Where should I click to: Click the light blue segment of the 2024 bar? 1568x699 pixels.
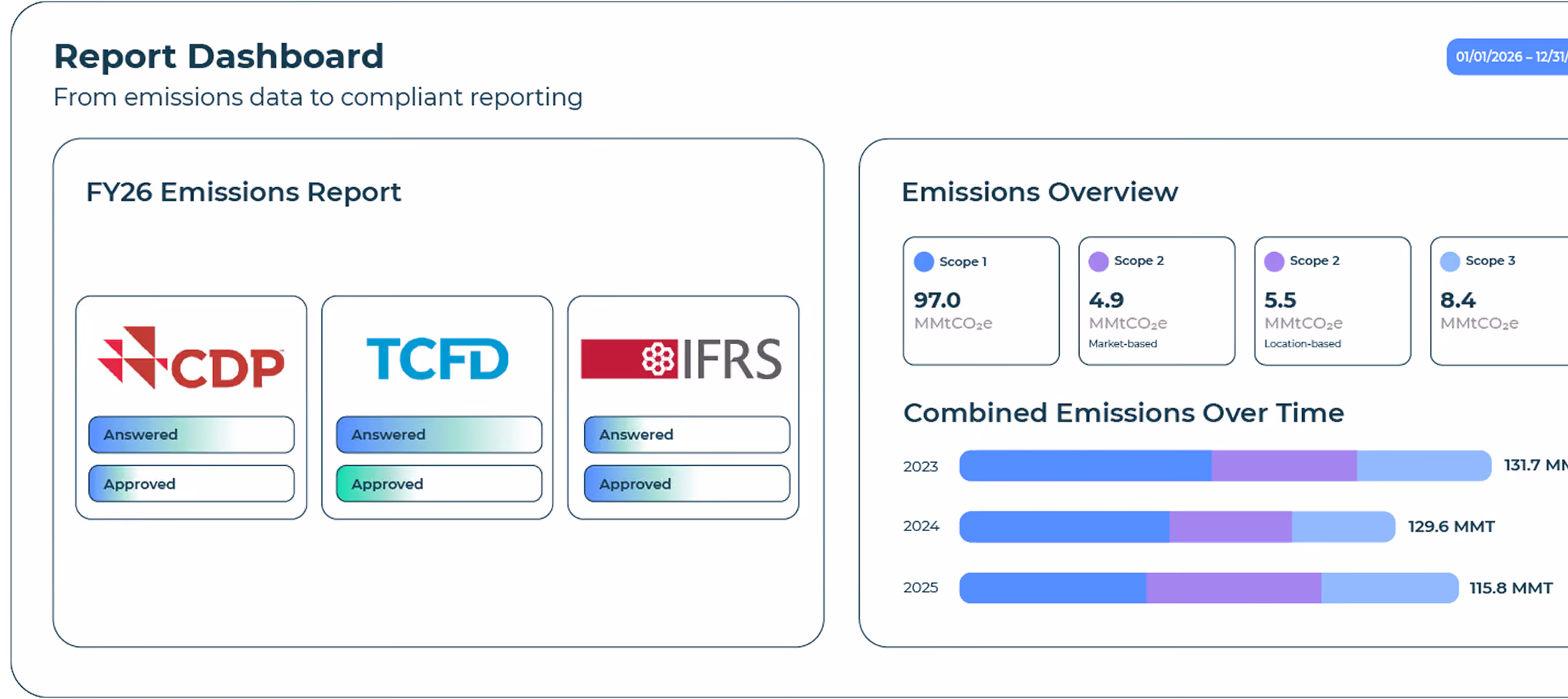click(x=1343, y=527)
